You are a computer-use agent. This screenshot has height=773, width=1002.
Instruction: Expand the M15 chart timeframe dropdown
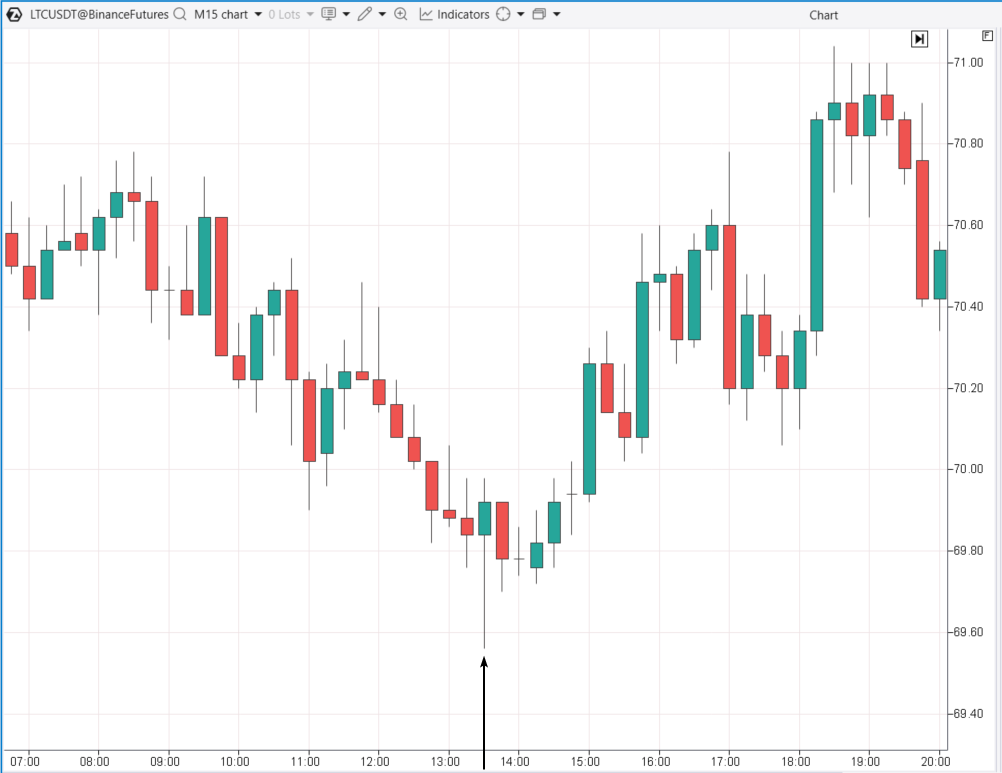click(x=259, y=14)
